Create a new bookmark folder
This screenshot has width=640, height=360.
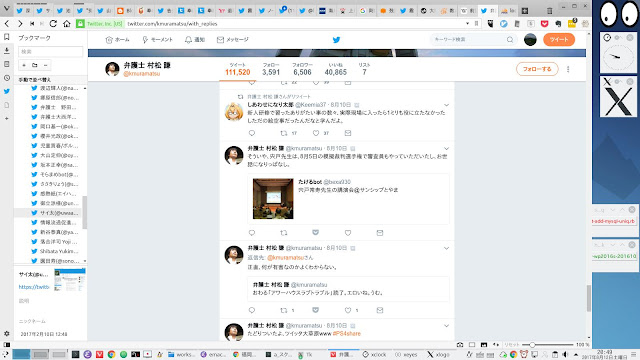pos(35,65)
